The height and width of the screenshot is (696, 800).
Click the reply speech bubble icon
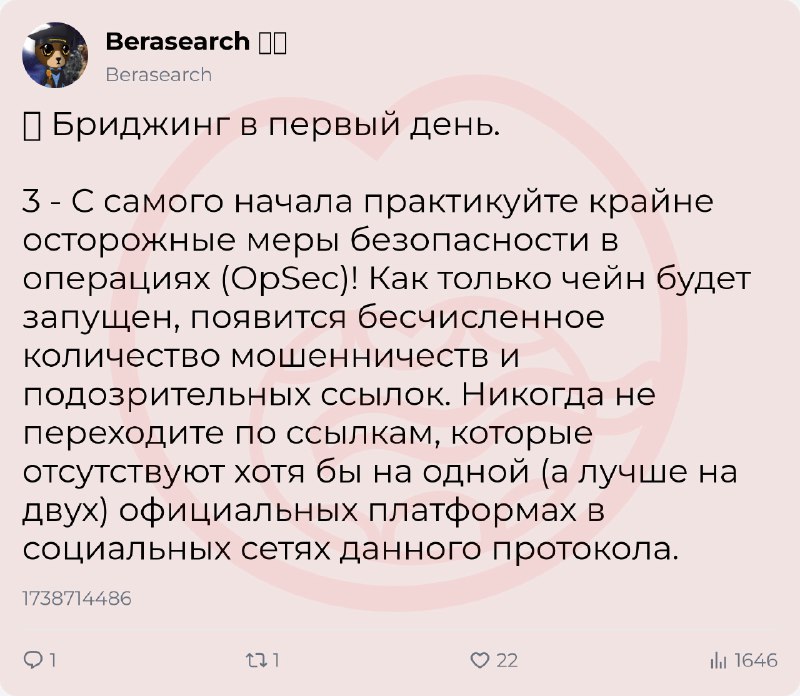pos(35,661)
